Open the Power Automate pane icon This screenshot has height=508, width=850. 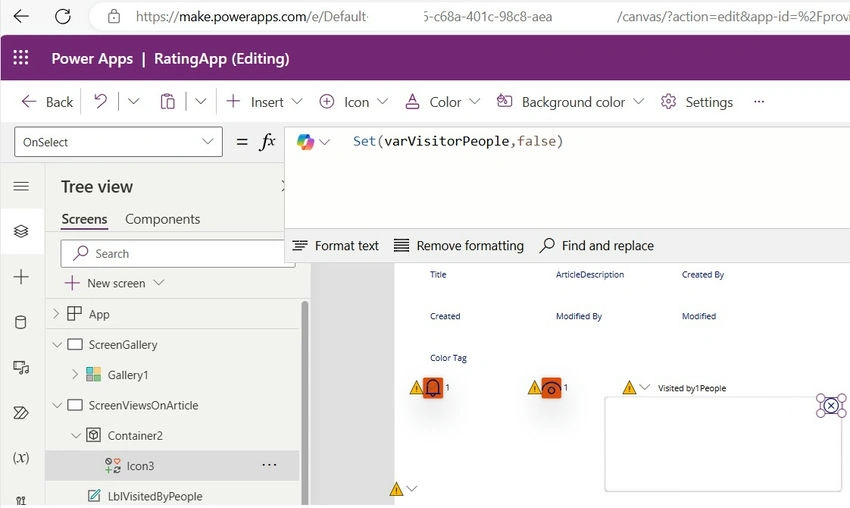click(21, 413)
